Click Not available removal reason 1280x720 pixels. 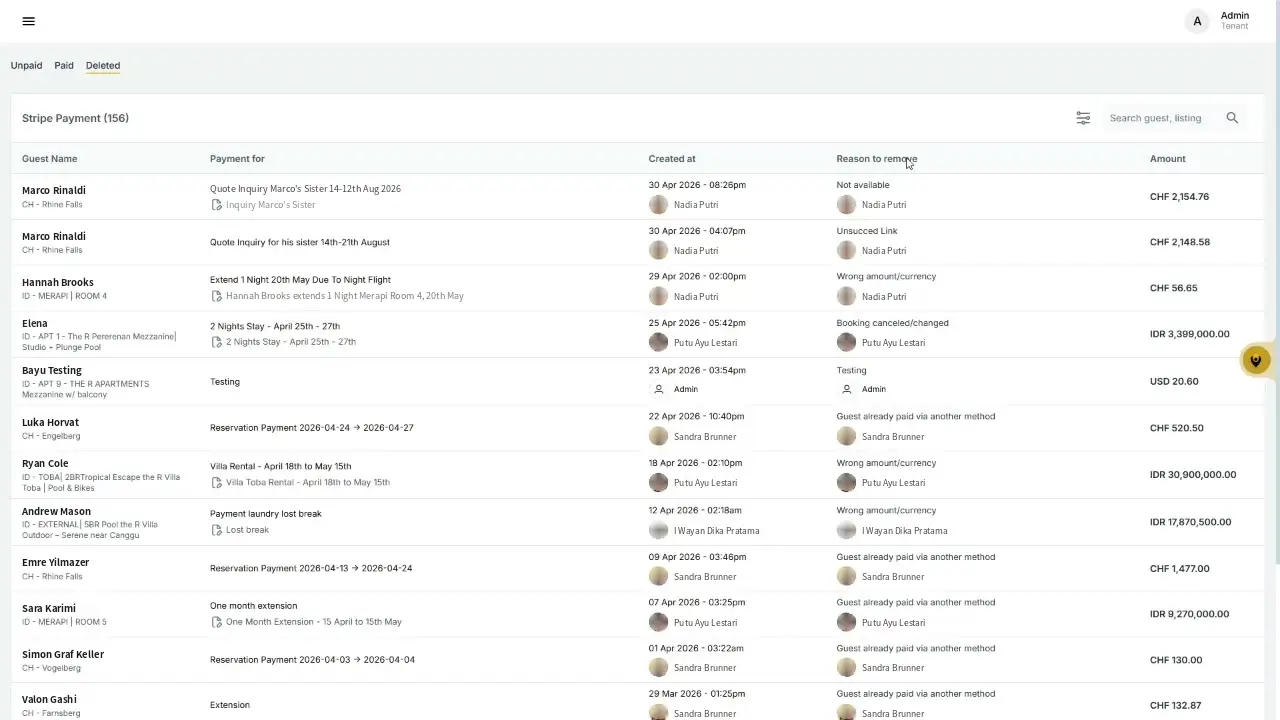pos(863,185)
